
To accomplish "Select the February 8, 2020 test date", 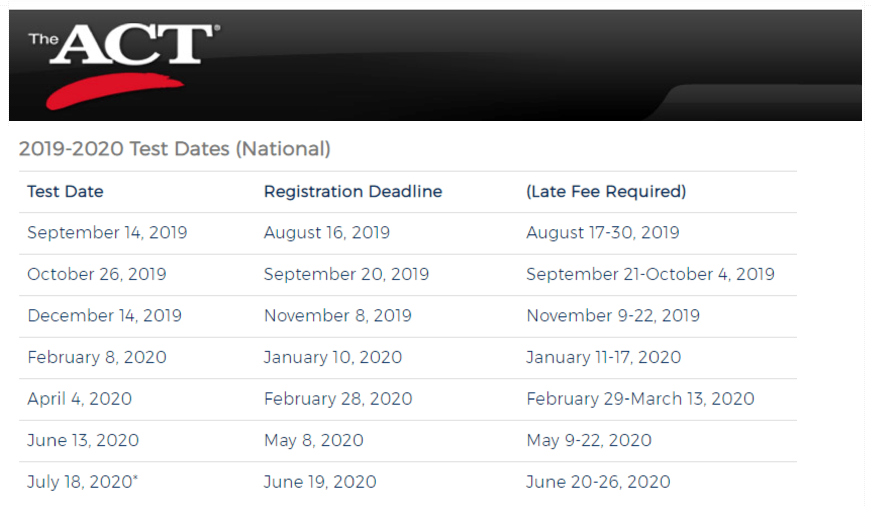I will pos(97,357).
